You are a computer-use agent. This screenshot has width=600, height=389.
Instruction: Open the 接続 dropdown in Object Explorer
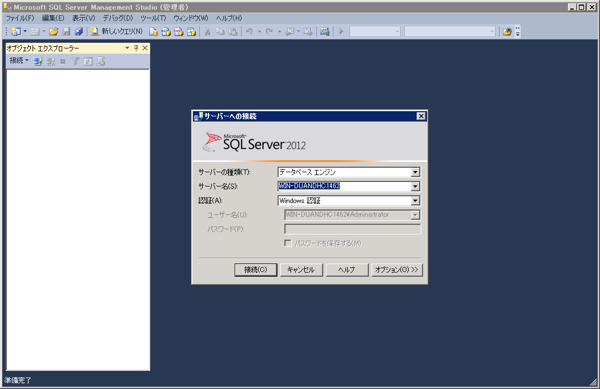pyautogui.click(x=19, y=60)
